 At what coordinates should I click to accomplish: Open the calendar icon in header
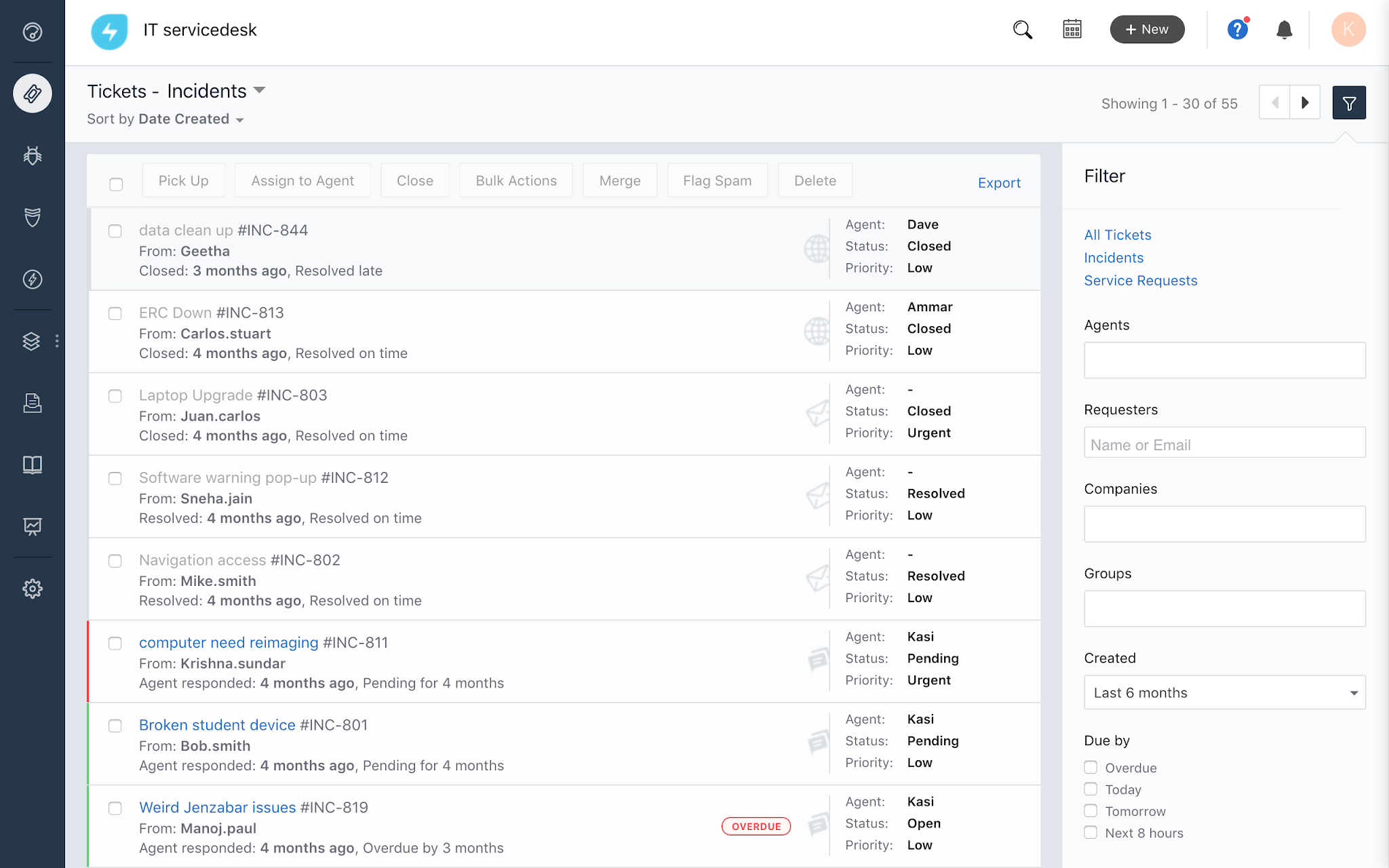click(1072, 29)
